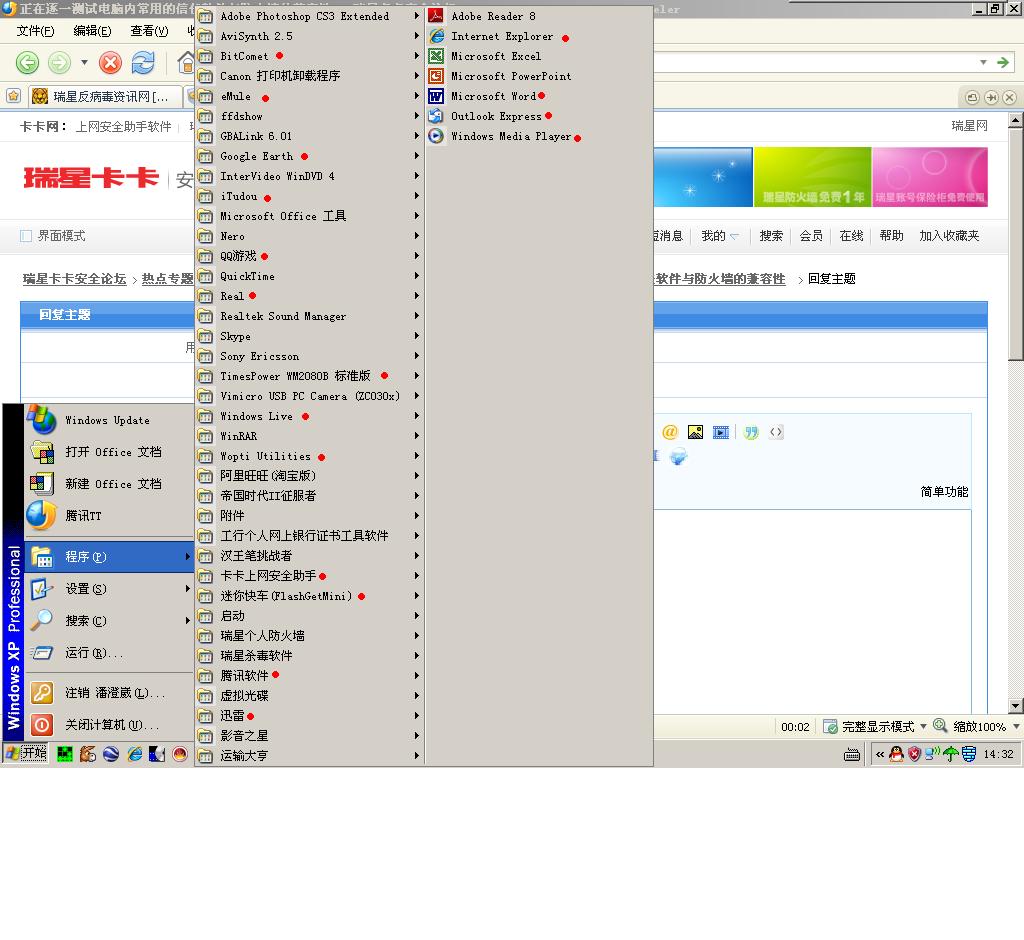Click 关闭计算机(U) in the Start menu
The image size is (1024, 940).
(109, 725)
